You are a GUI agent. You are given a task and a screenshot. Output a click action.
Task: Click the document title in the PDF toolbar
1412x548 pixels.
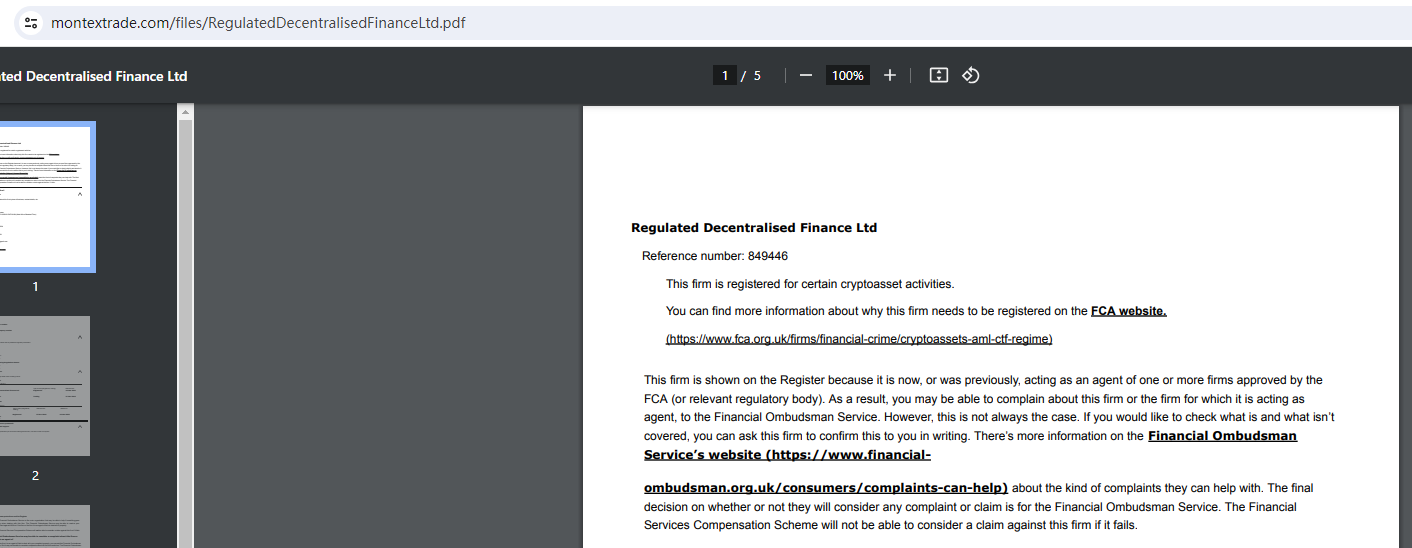click(94, 76)
